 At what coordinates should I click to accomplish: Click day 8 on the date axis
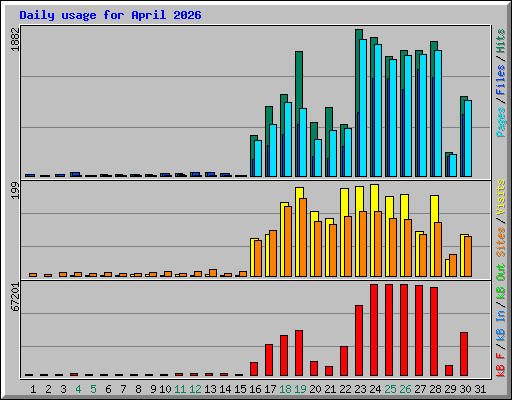tap(138, 389)
